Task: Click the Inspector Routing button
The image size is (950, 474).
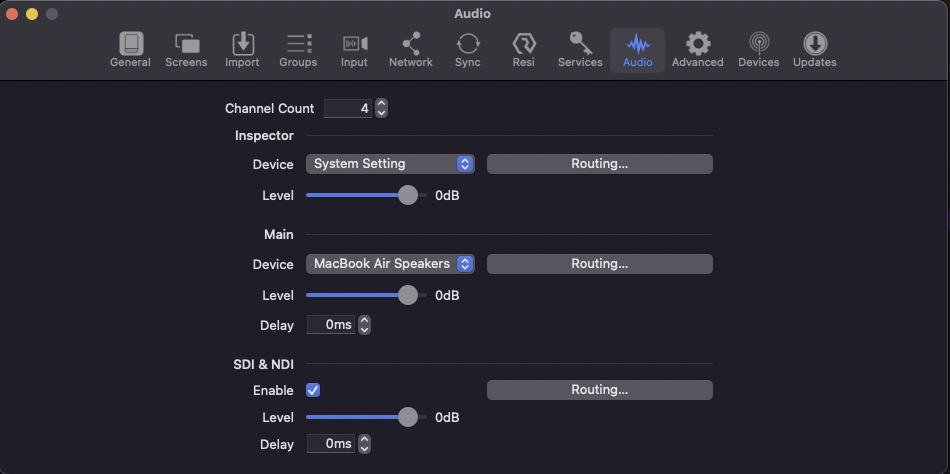Action: click(600, 164)
